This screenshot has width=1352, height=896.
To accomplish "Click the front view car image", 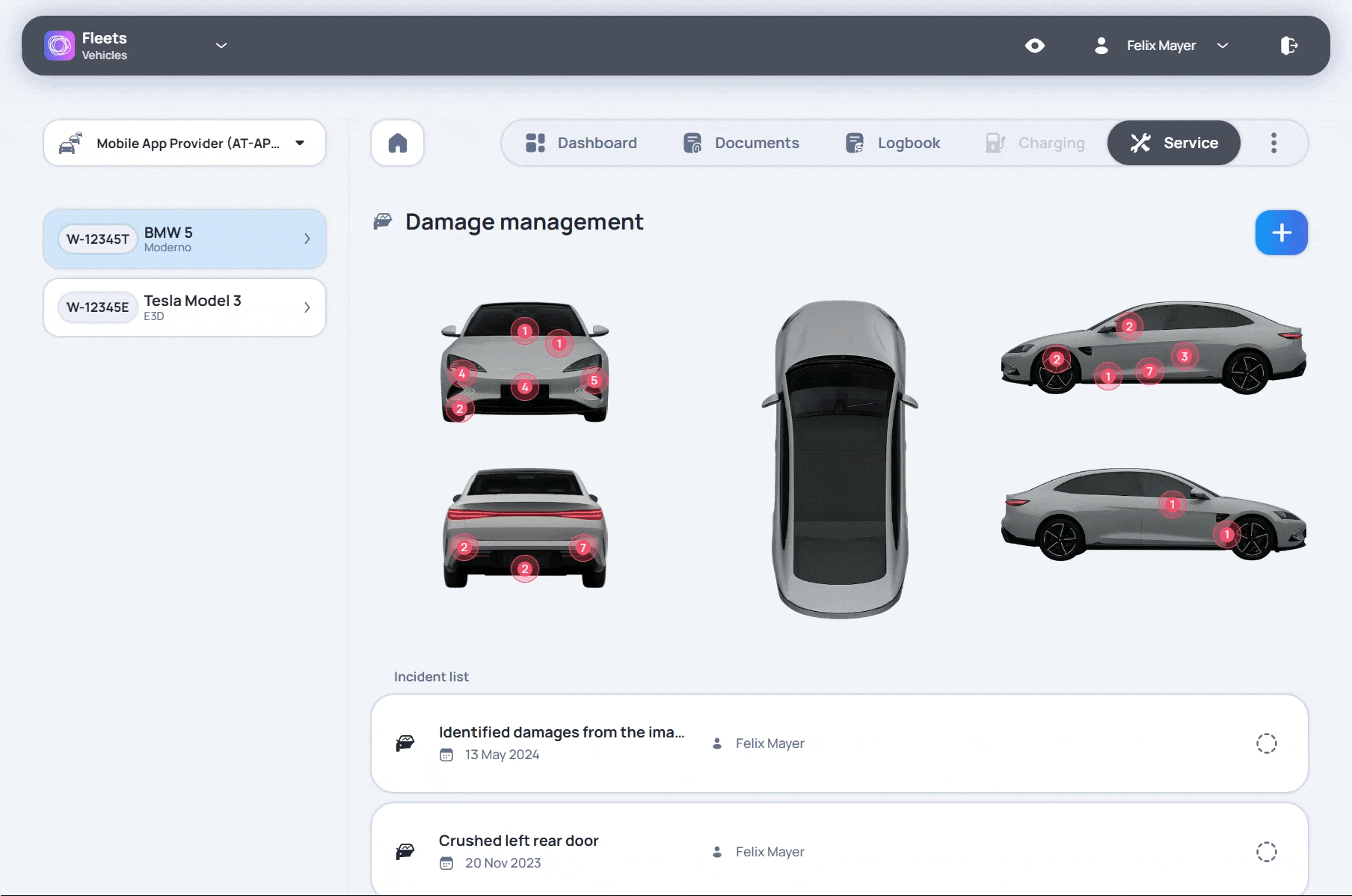I will pyautogui.click(x=525, y=363).
